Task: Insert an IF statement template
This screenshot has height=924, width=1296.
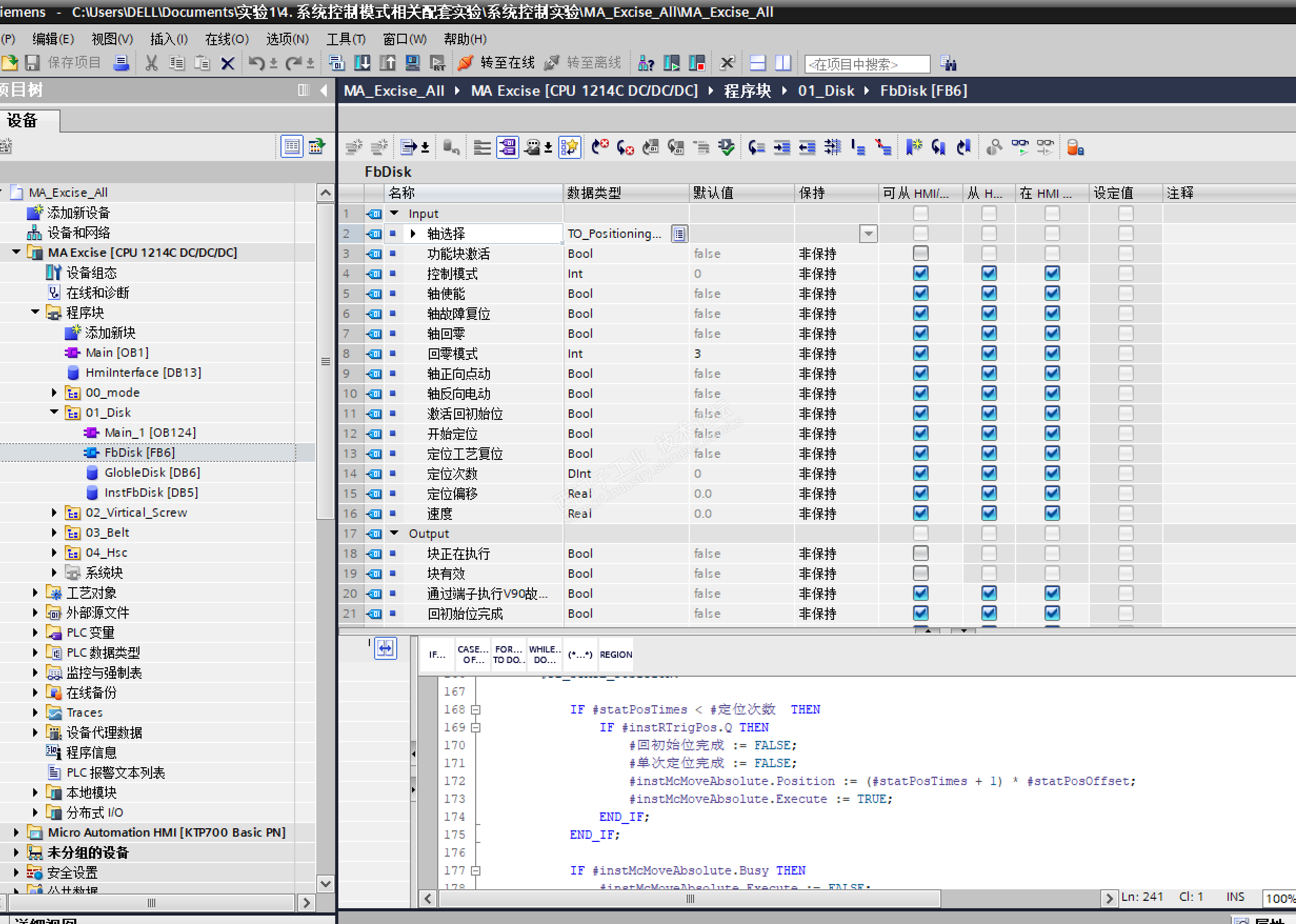Action: pos(437,654)
